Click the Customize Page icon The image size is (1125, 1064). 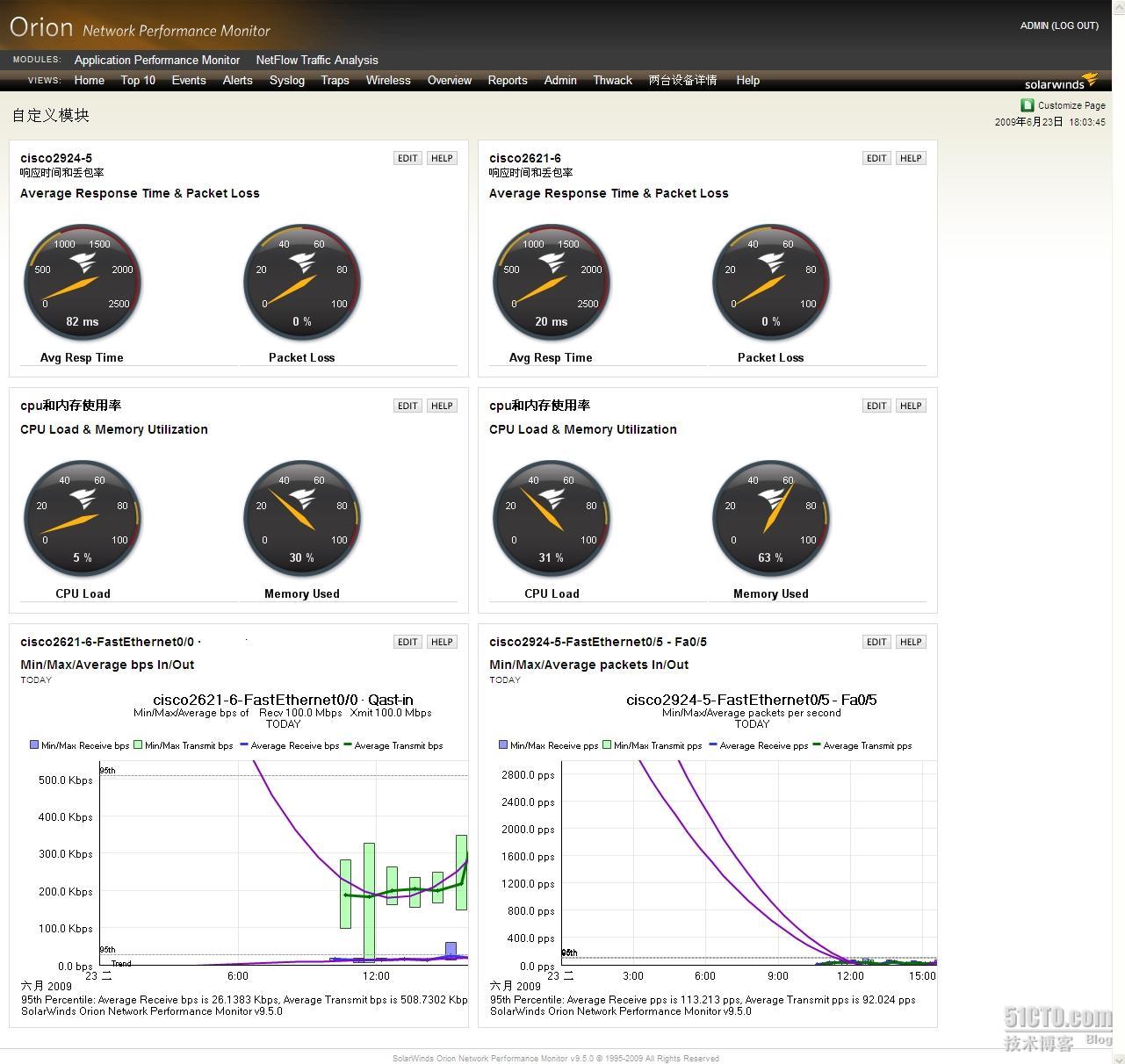pos(1027,104)
